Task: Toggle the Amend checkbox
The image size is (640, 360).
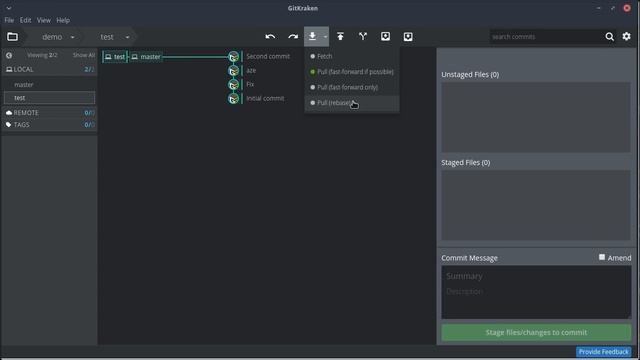Action: coord(602,257)
